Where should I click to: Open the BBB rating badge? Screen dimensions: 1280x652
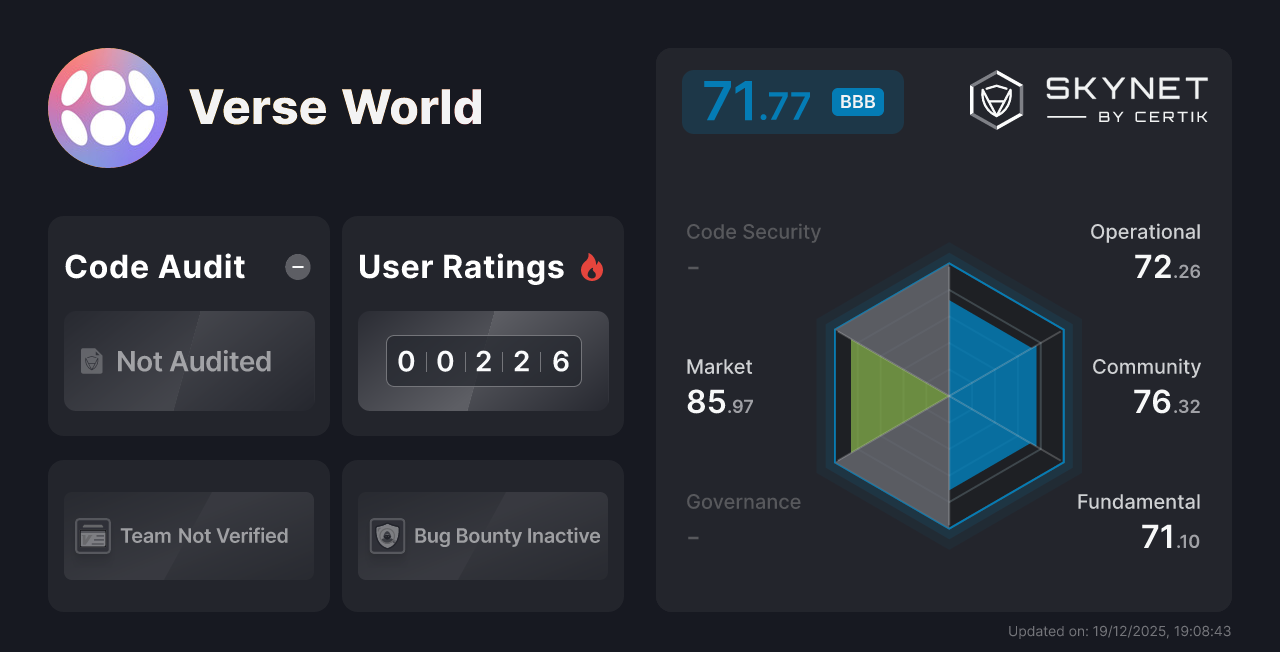coord(856,101)
